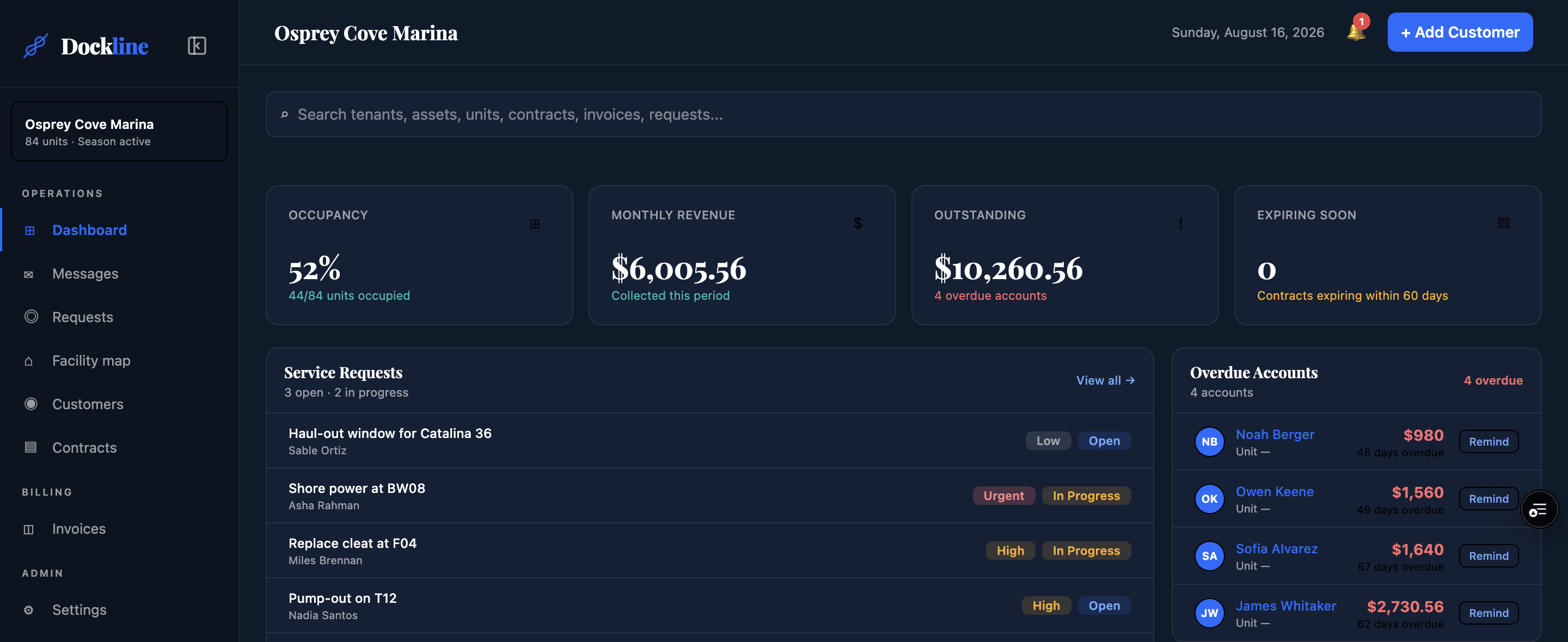Go to Messages in the sidebar
1568x642 pixels.
pyautogui.click(x=120, y=274)
